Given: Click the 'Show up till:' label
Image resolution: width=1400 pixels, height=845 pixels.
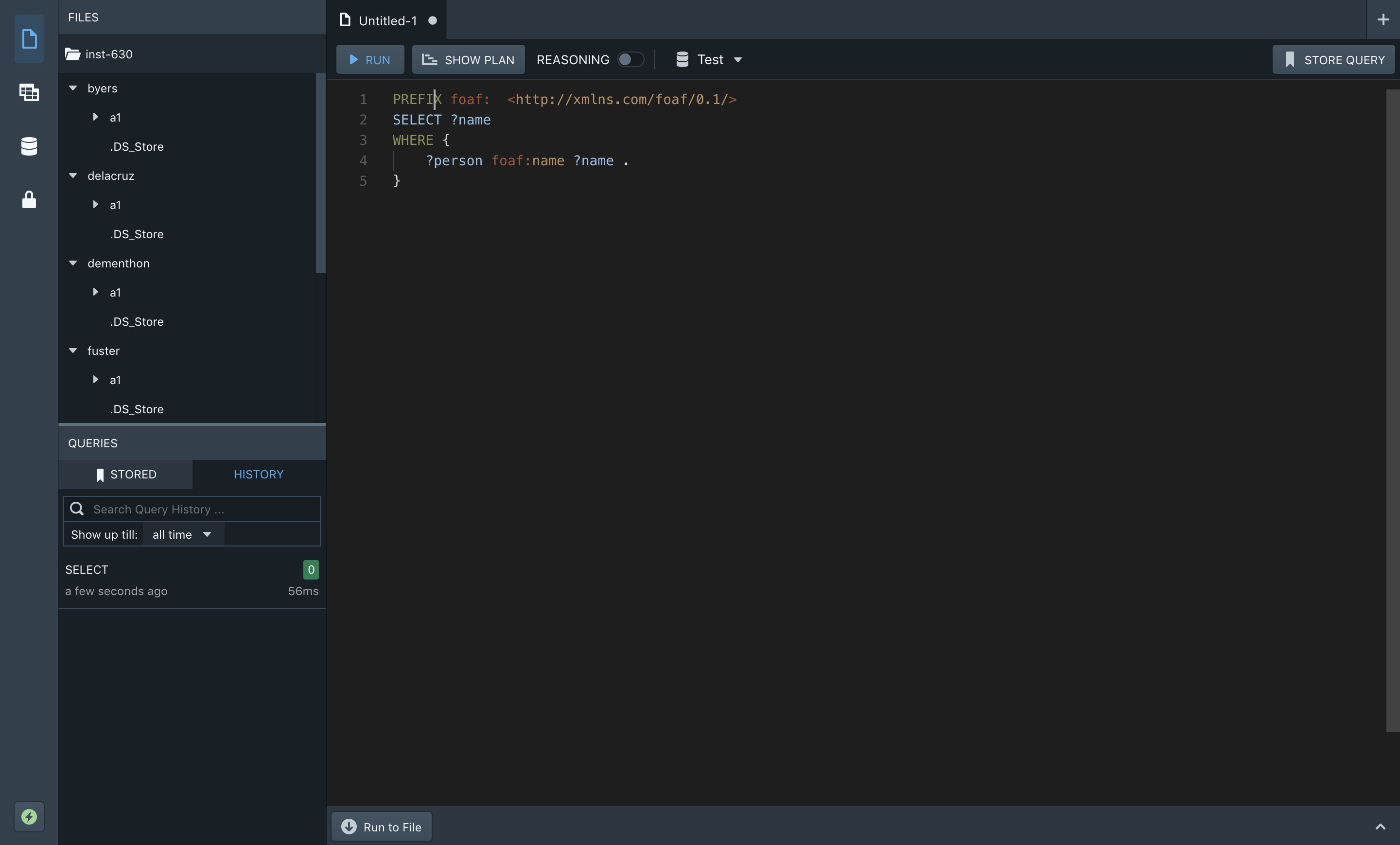Looking at the screenshot, I should coord(104,535).
